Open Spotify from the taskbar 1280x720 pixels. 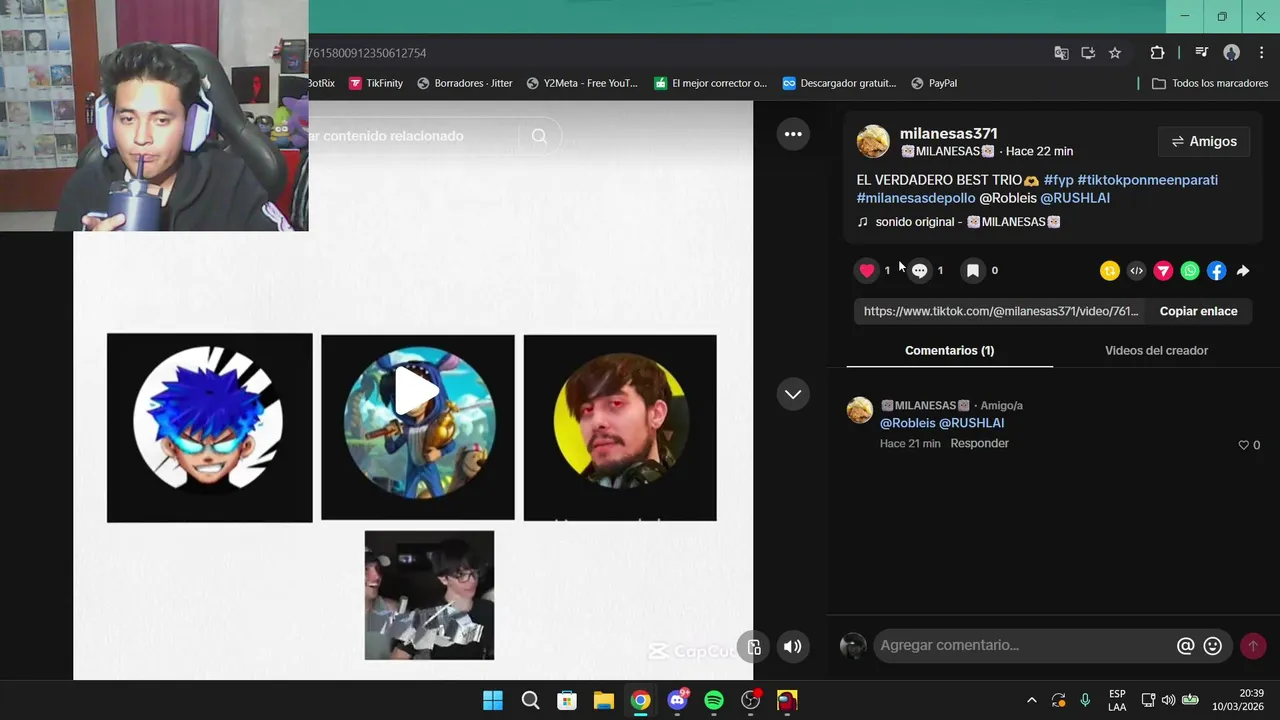[714, 700]
